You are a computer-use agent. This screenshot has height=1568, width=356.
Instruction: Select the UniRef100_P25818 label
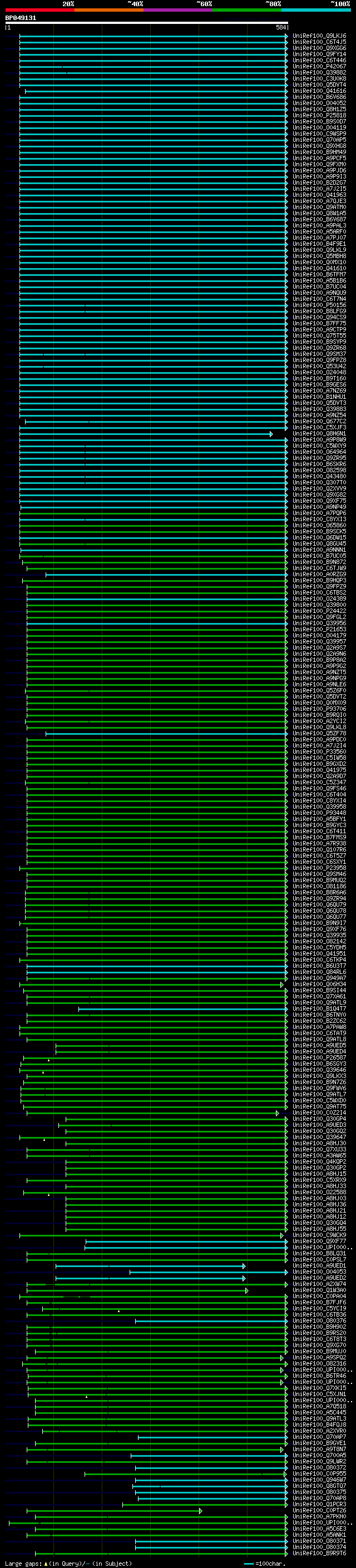(319, 116)
